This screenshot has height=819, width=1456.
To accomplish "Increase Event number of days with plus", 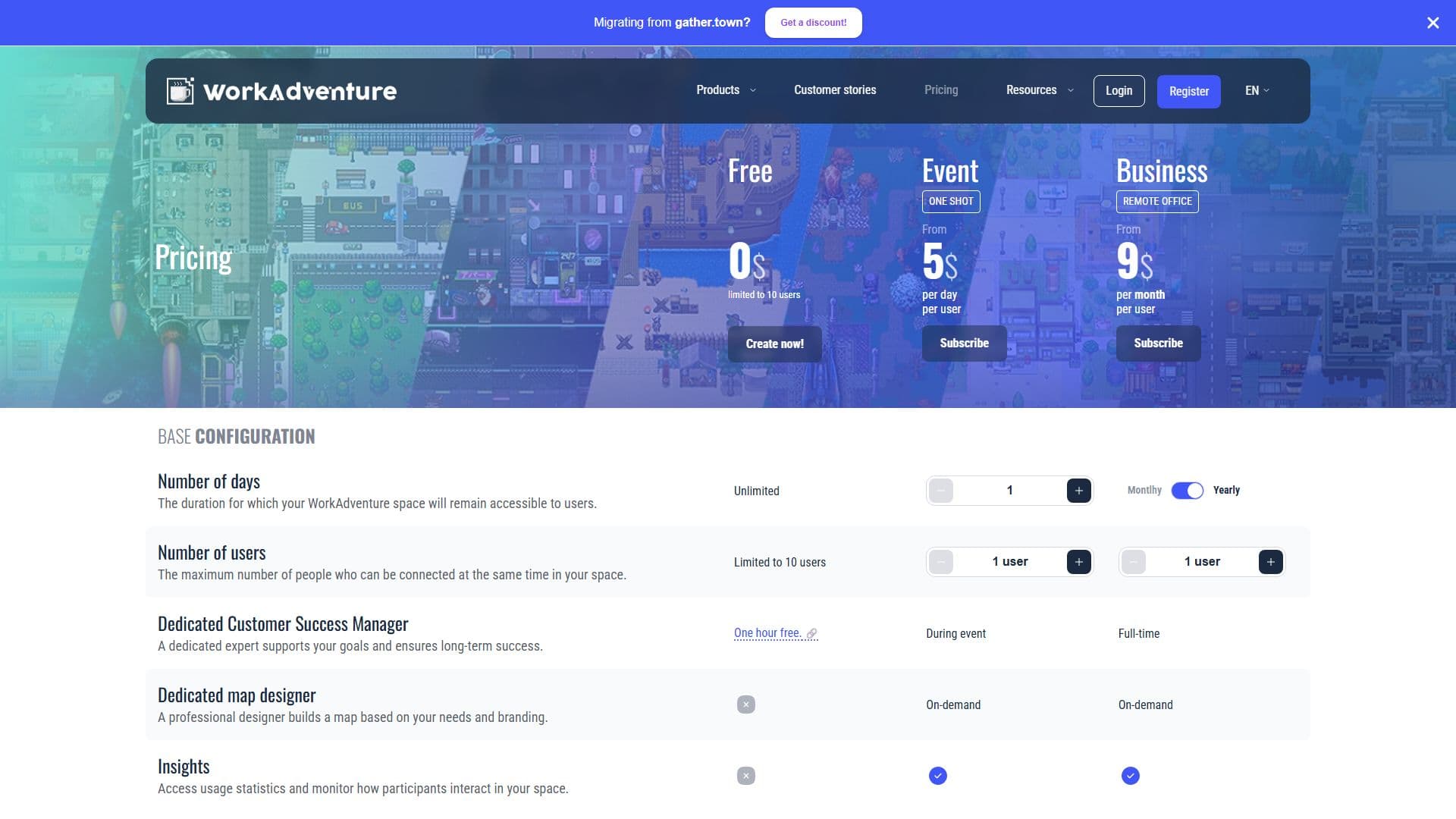I will (x=1078, y=491).
